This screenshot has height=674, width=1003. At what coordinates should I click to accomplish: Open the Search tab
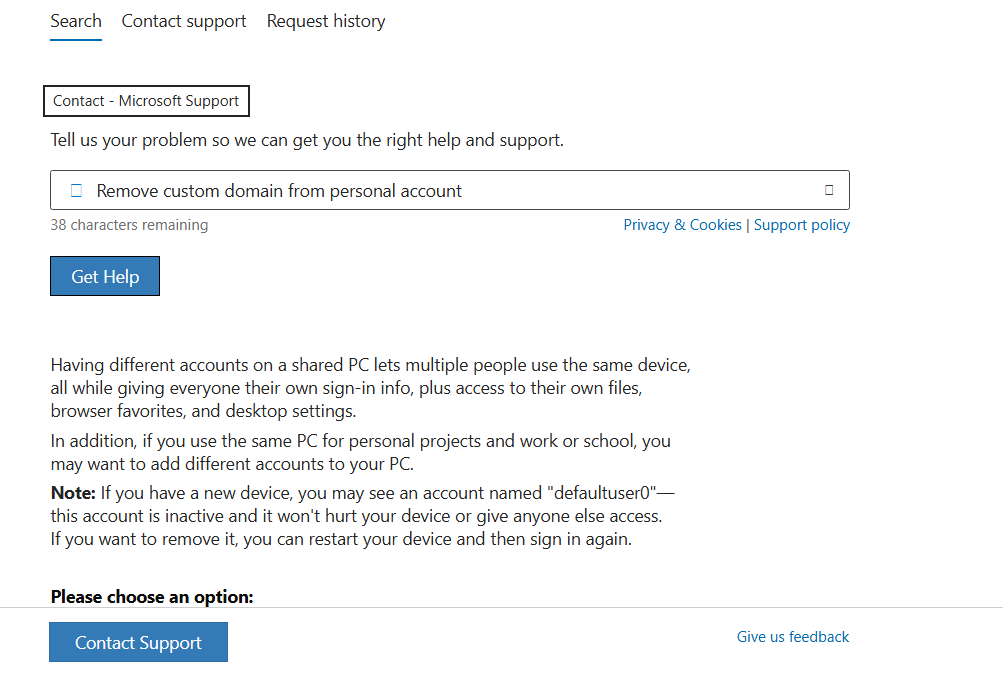click(x=75, y=21)
